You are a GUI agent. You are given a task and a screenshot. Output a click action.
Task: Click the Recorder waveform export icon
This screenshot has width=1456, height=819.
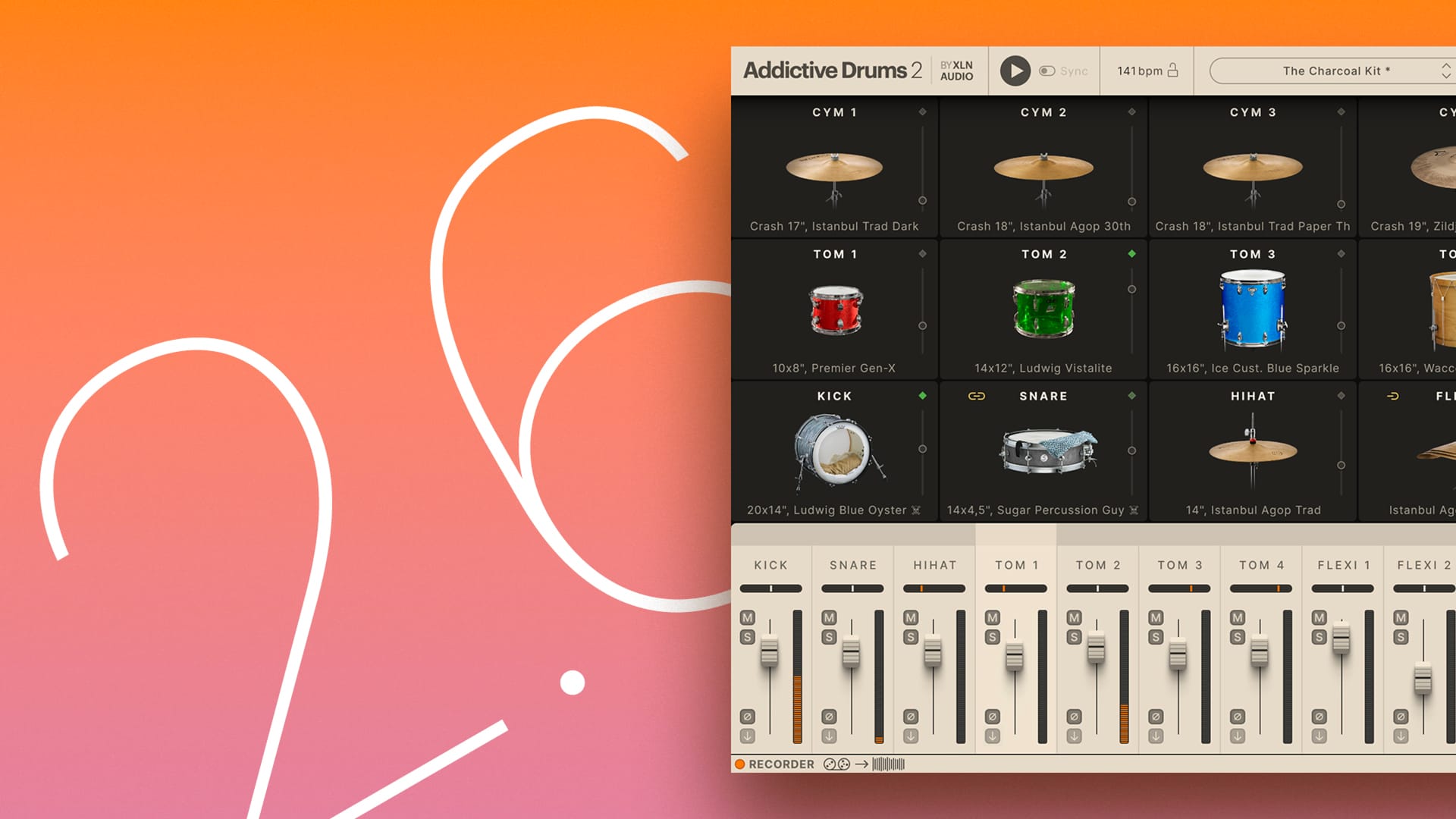pyautogui.click(x=888, y=764)
